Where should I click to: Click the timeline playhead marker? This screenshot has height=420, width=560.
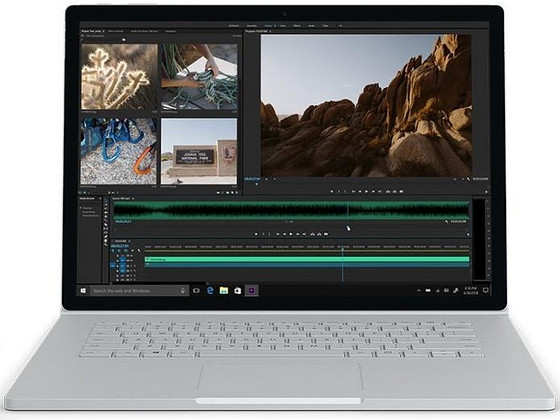[x=342, y=248]
